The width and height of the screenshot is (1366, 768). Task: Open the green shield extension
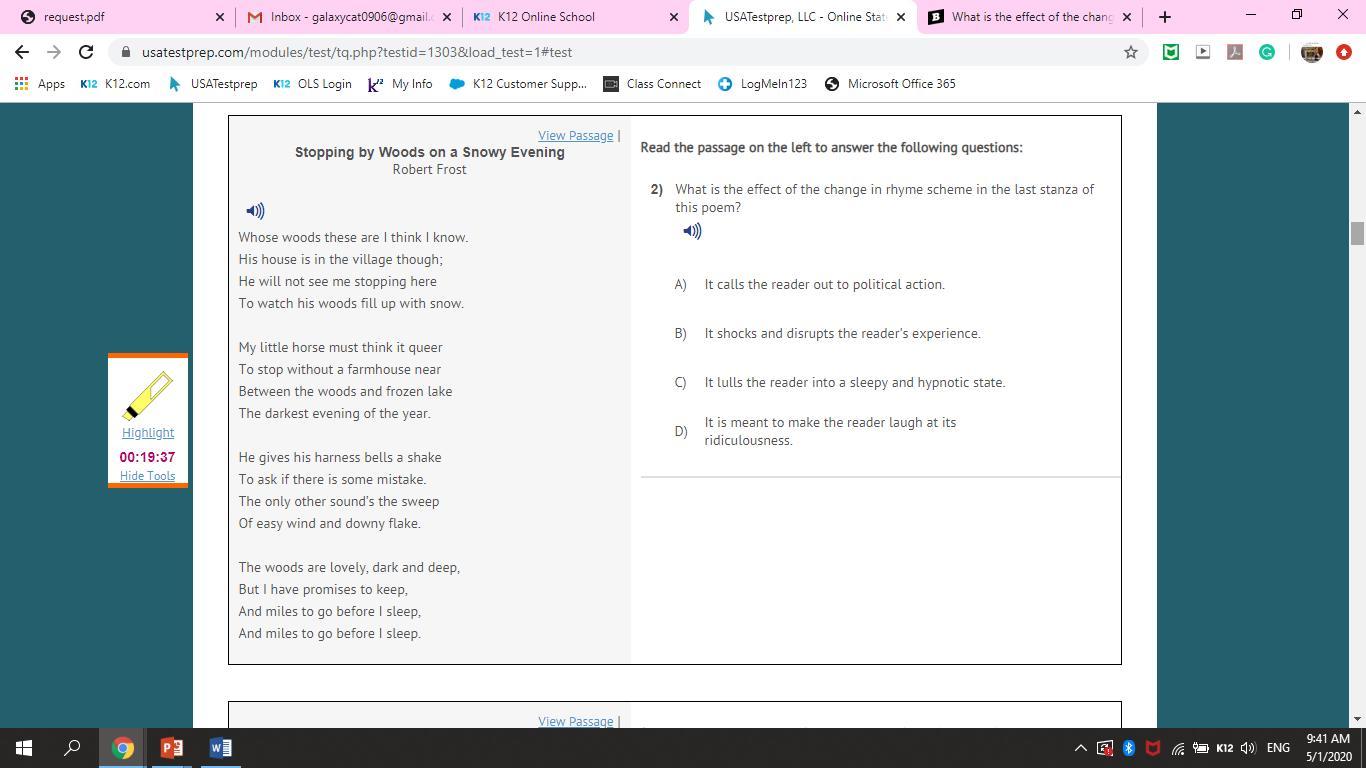click(x=1171, y=52)
